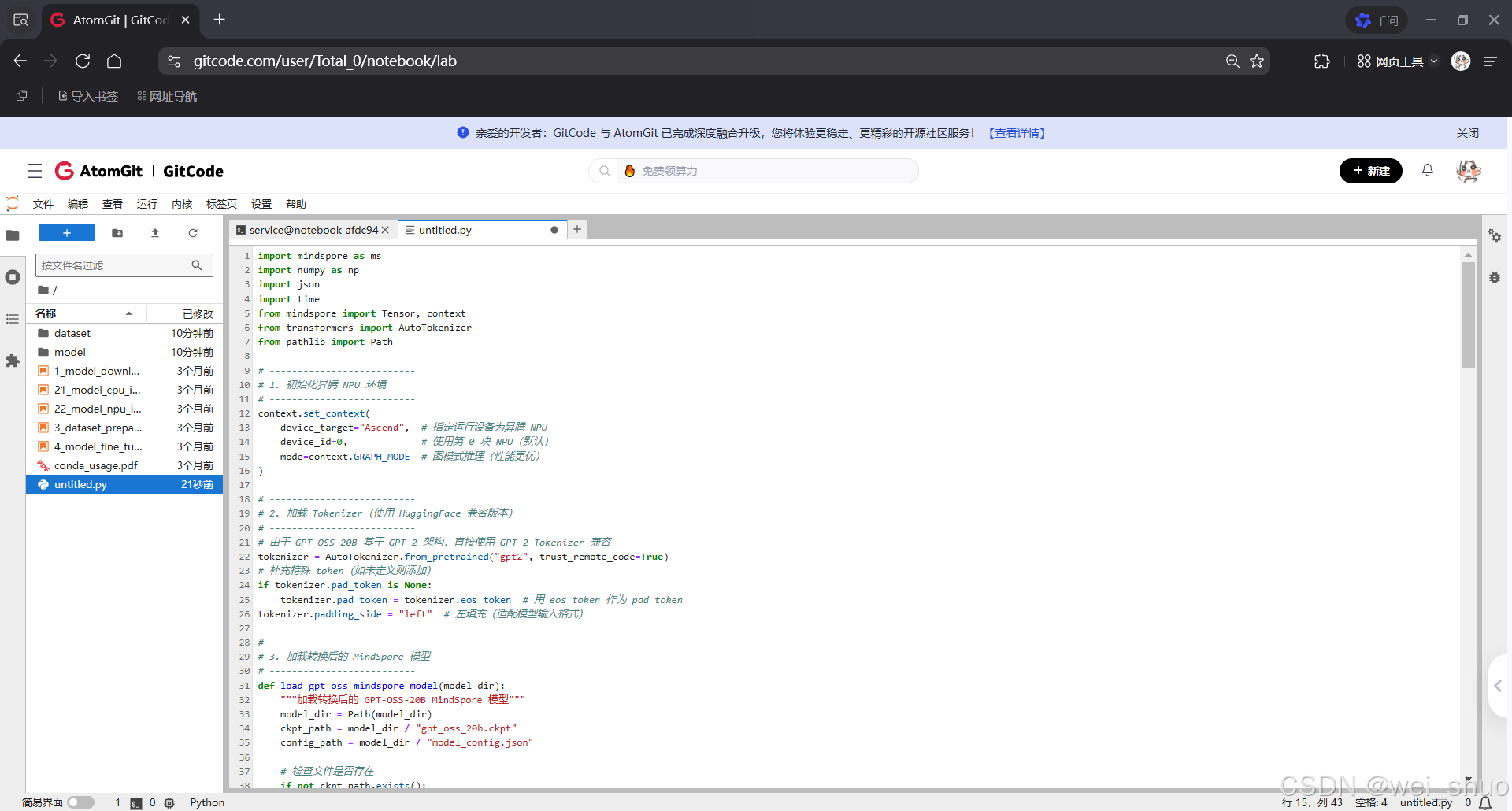Select the conda_usage.pdf file
1512x811 pixels.
124,465
